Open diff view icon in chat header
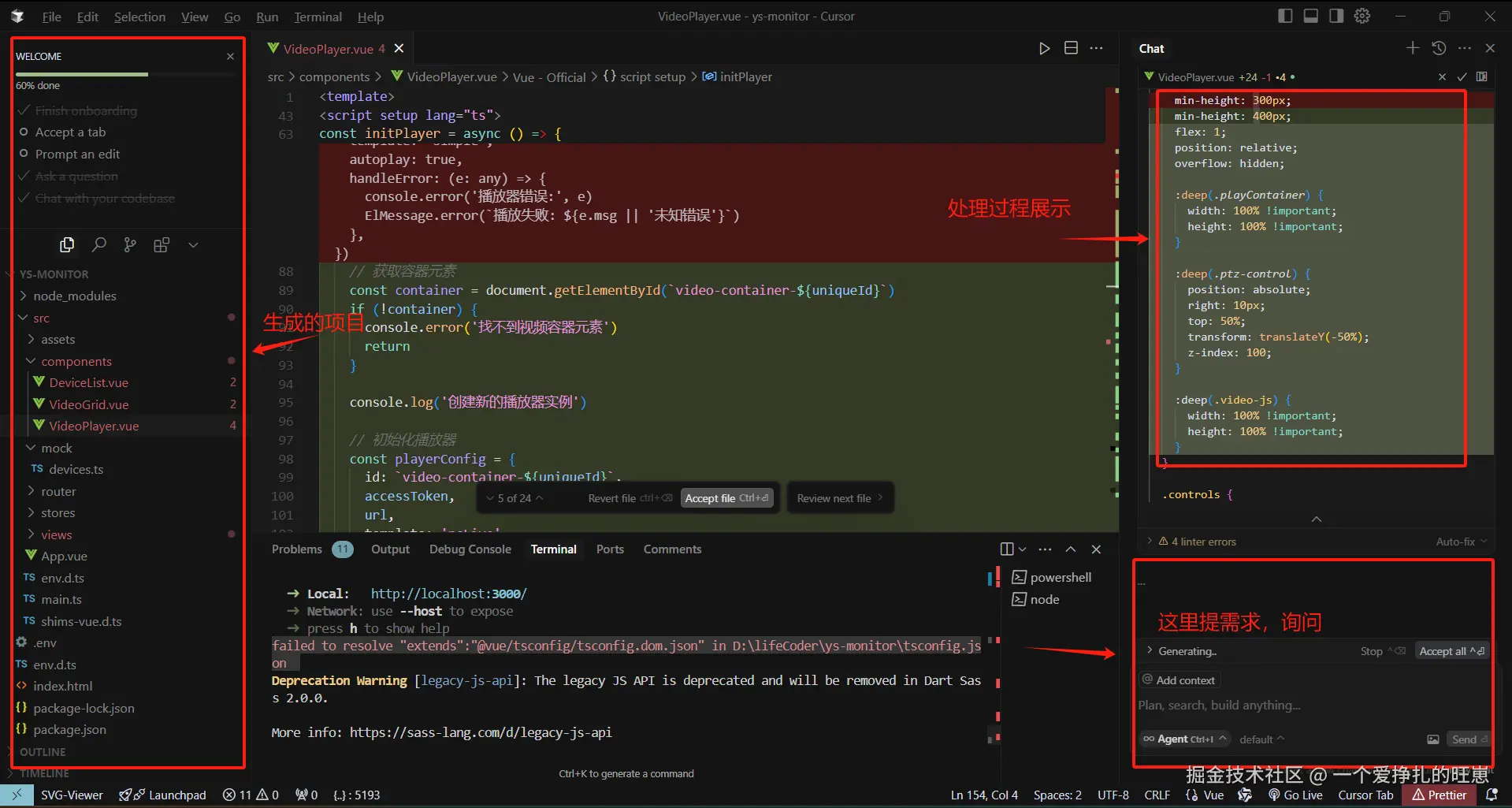1512x808 pixels. tap(1482, 76)
